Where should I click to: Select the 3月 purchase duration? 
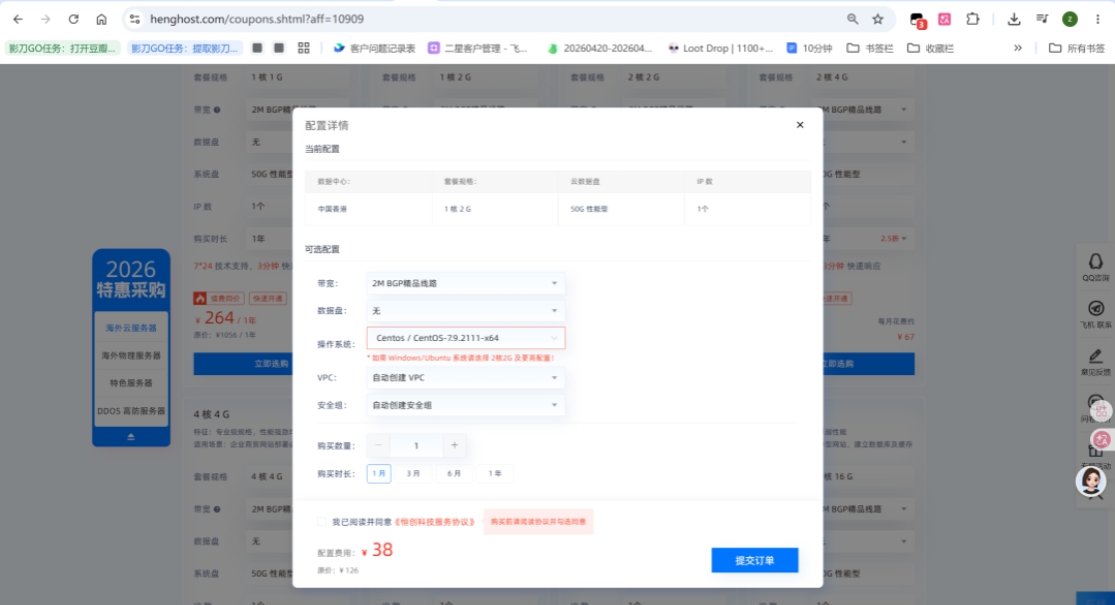413,473
